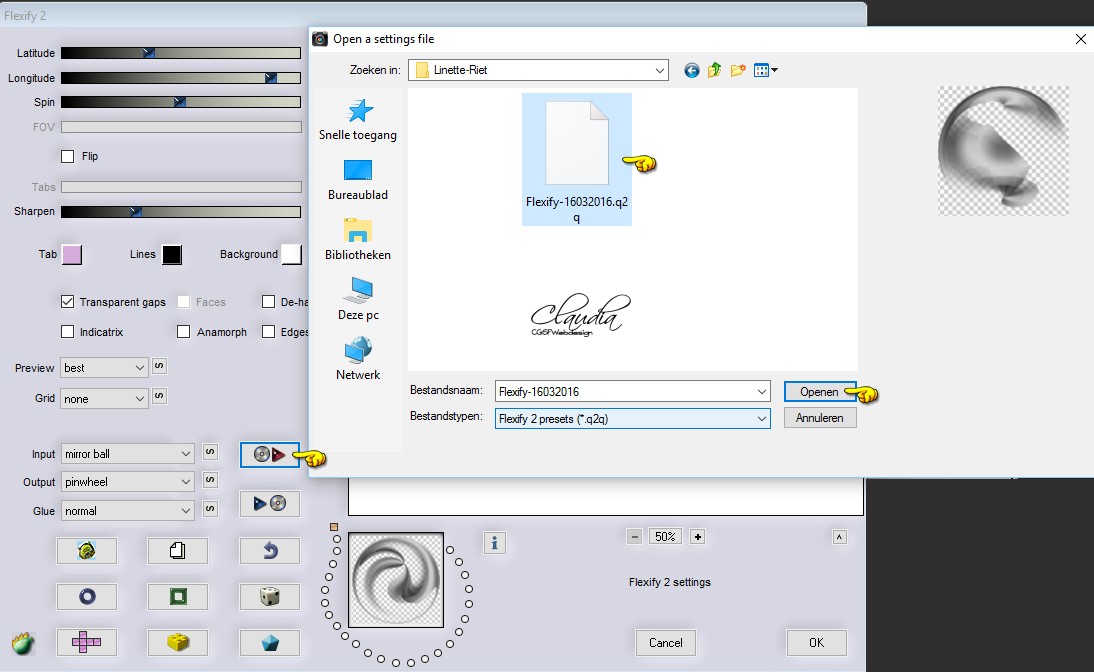1094x672 pixels.
Task: Click the 50% zoom level button
Action: (666, 537)
